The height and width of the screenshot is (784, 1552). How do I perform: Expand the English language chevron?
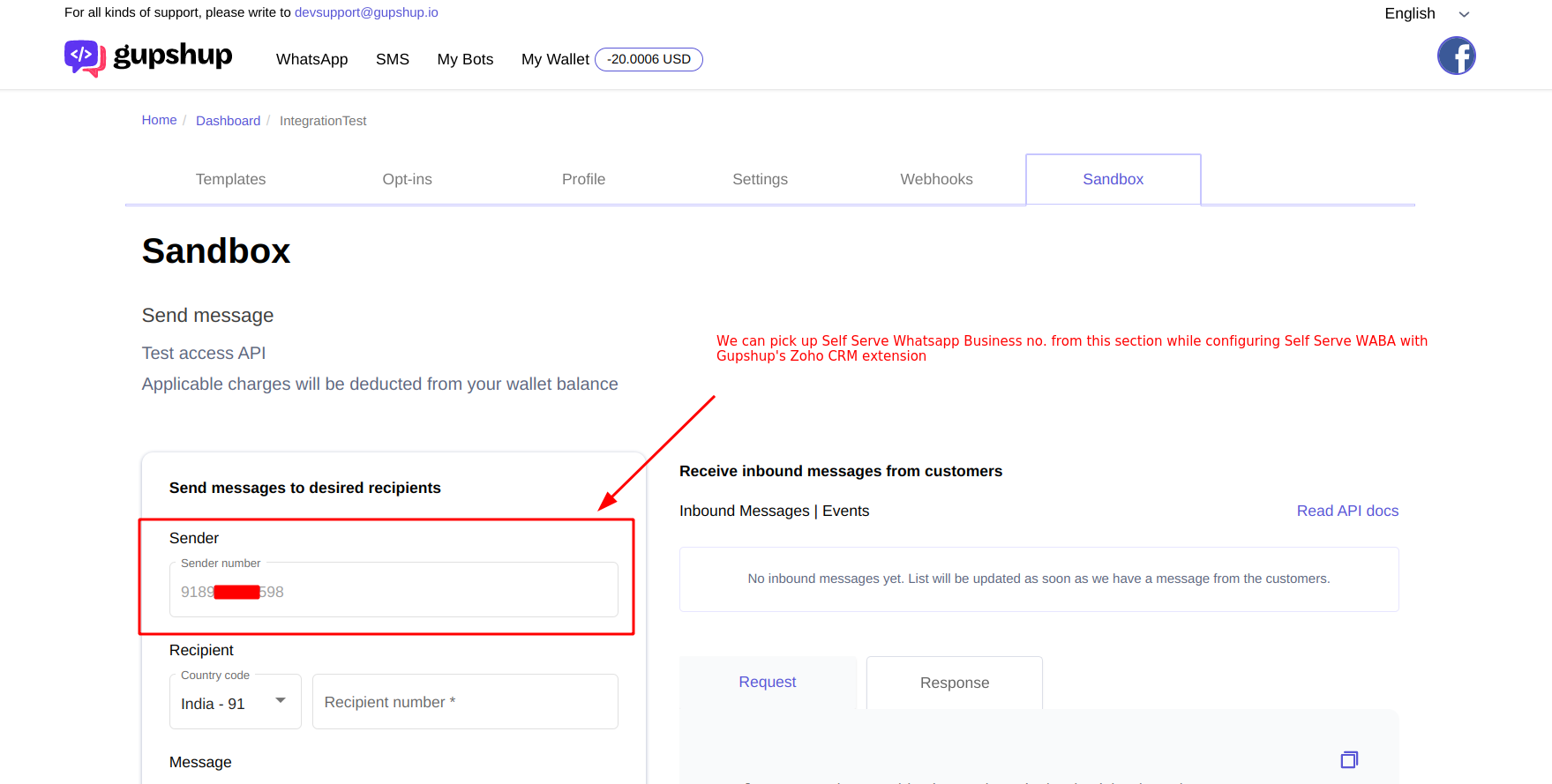[x=1464, y=14]
